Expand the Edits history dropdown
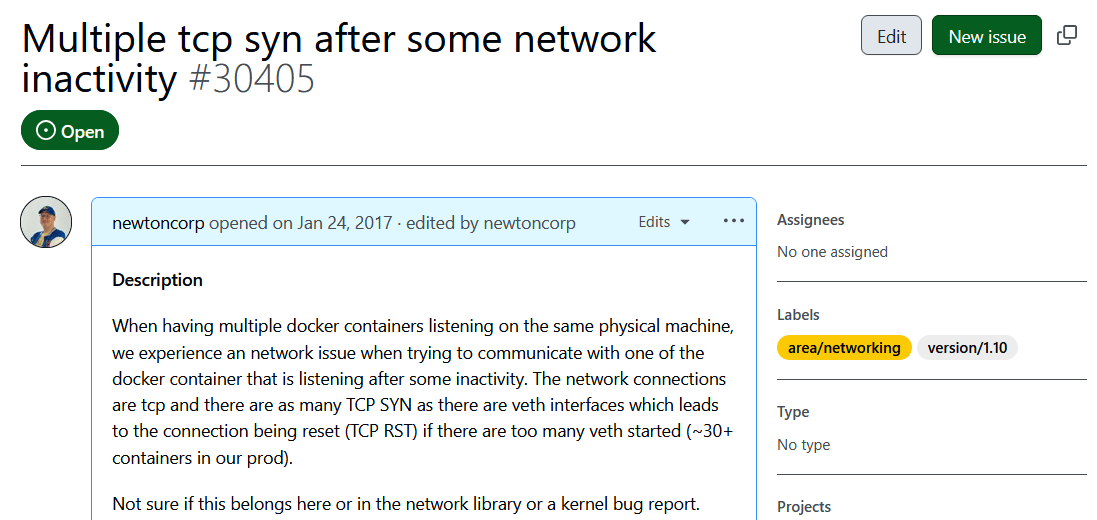Viewport: 1097px width, 520px height. pyautogui.click(x=664, y=222)
